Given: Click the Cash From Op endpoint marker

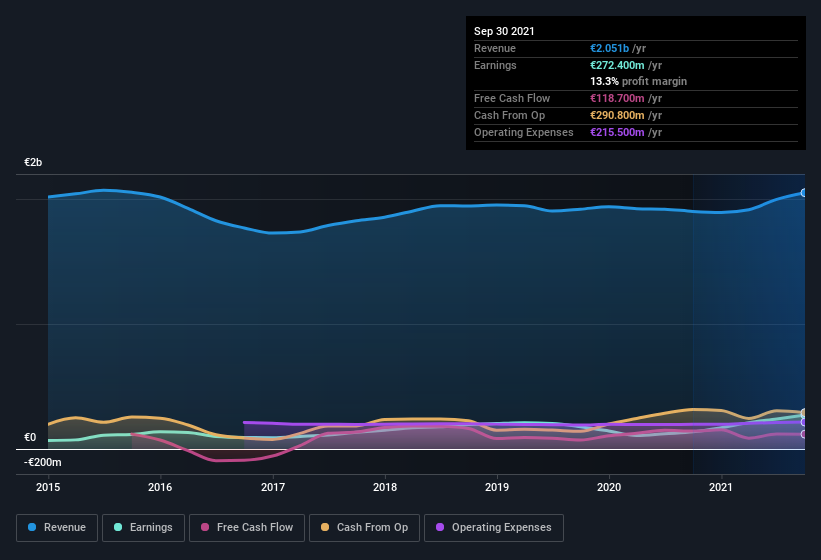Looking at the screenshot, I should [x=804, y=412].
